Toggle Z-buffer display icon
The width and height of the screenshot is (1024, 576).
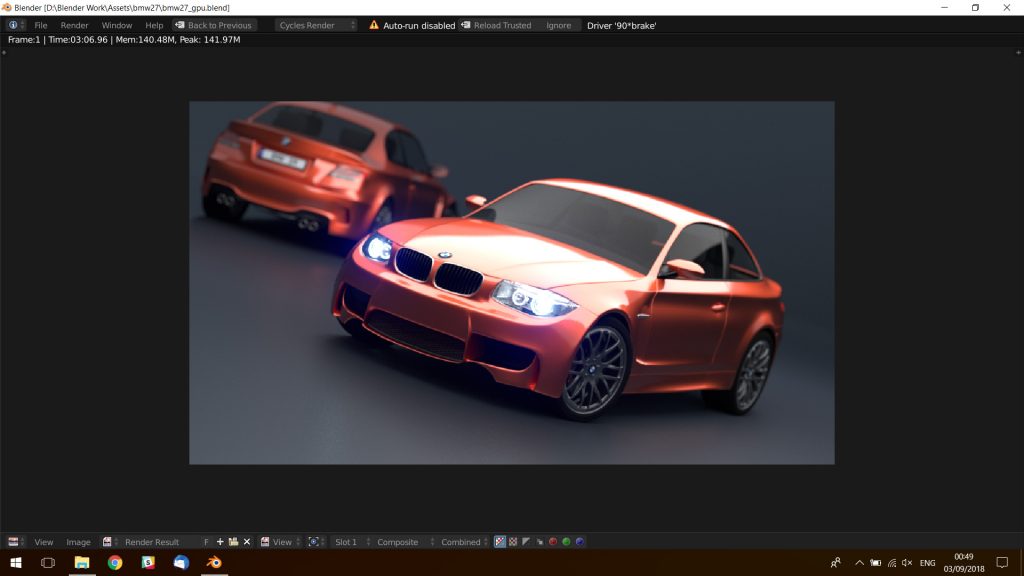(539, 541)
